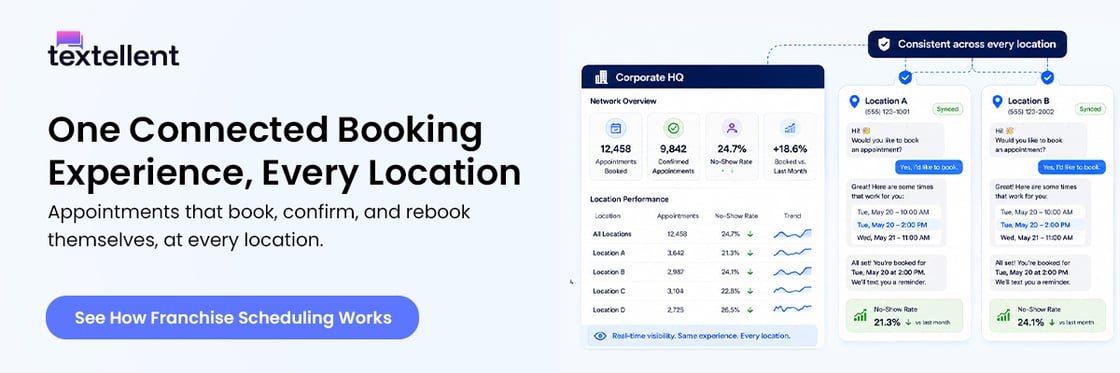Click the No-Show Rate column header
This screenshot has width=1120, height=373.
(x=736, y=216)
